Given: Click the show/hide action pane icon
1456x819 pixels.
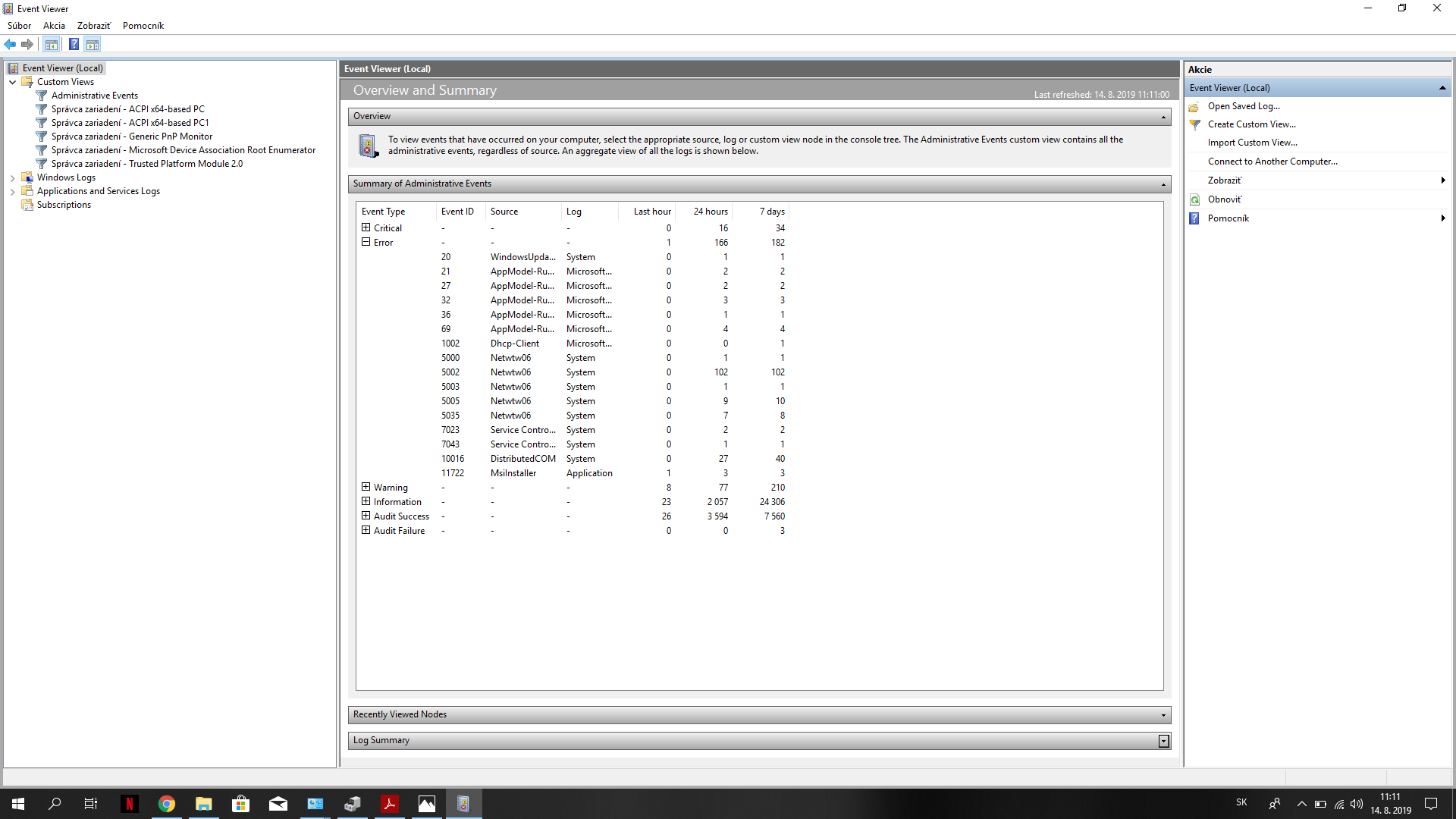Looking at the screenshot, I should 93,45.
